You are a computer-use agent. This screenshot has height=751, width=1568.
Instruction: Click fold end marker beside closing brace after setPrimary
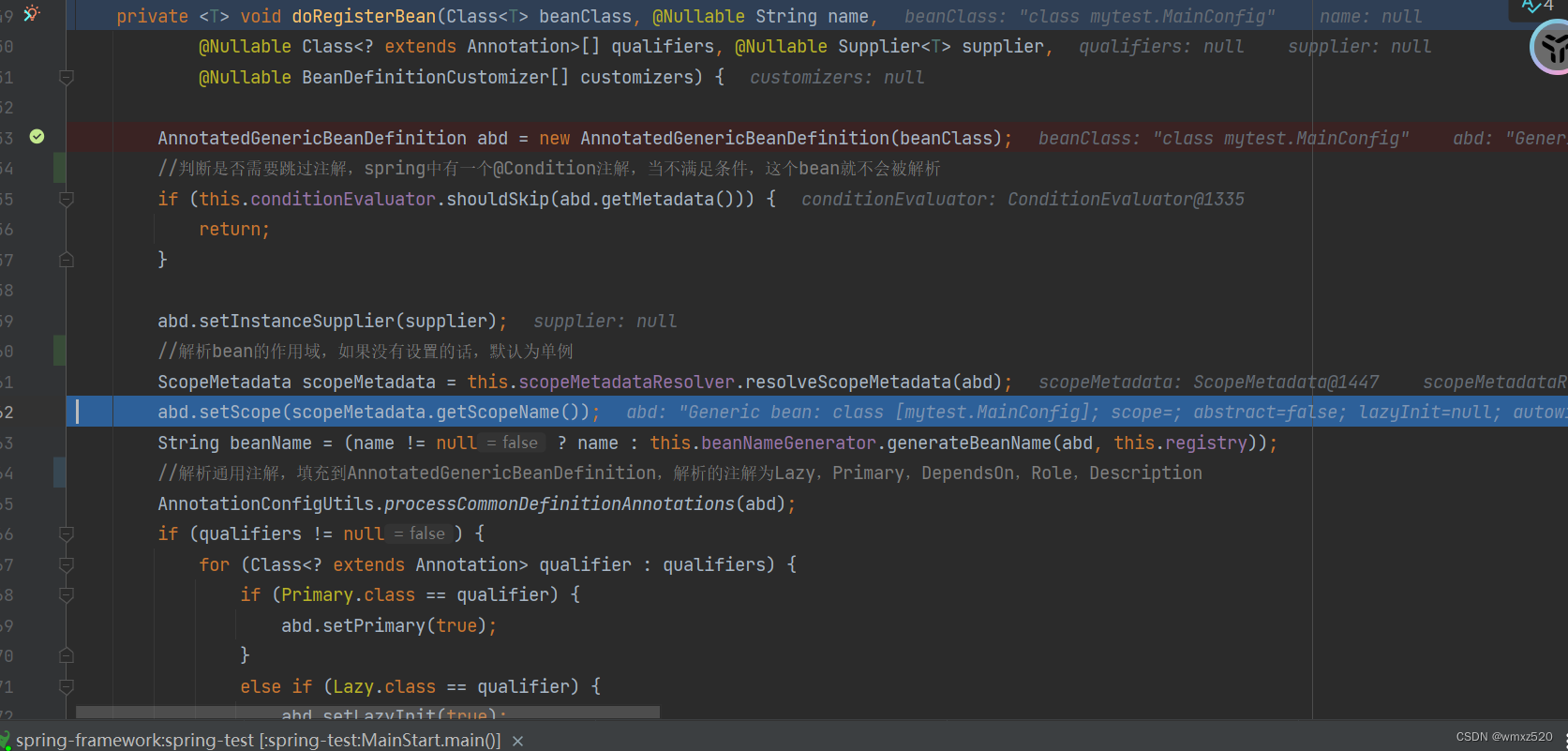pos(67,655)
